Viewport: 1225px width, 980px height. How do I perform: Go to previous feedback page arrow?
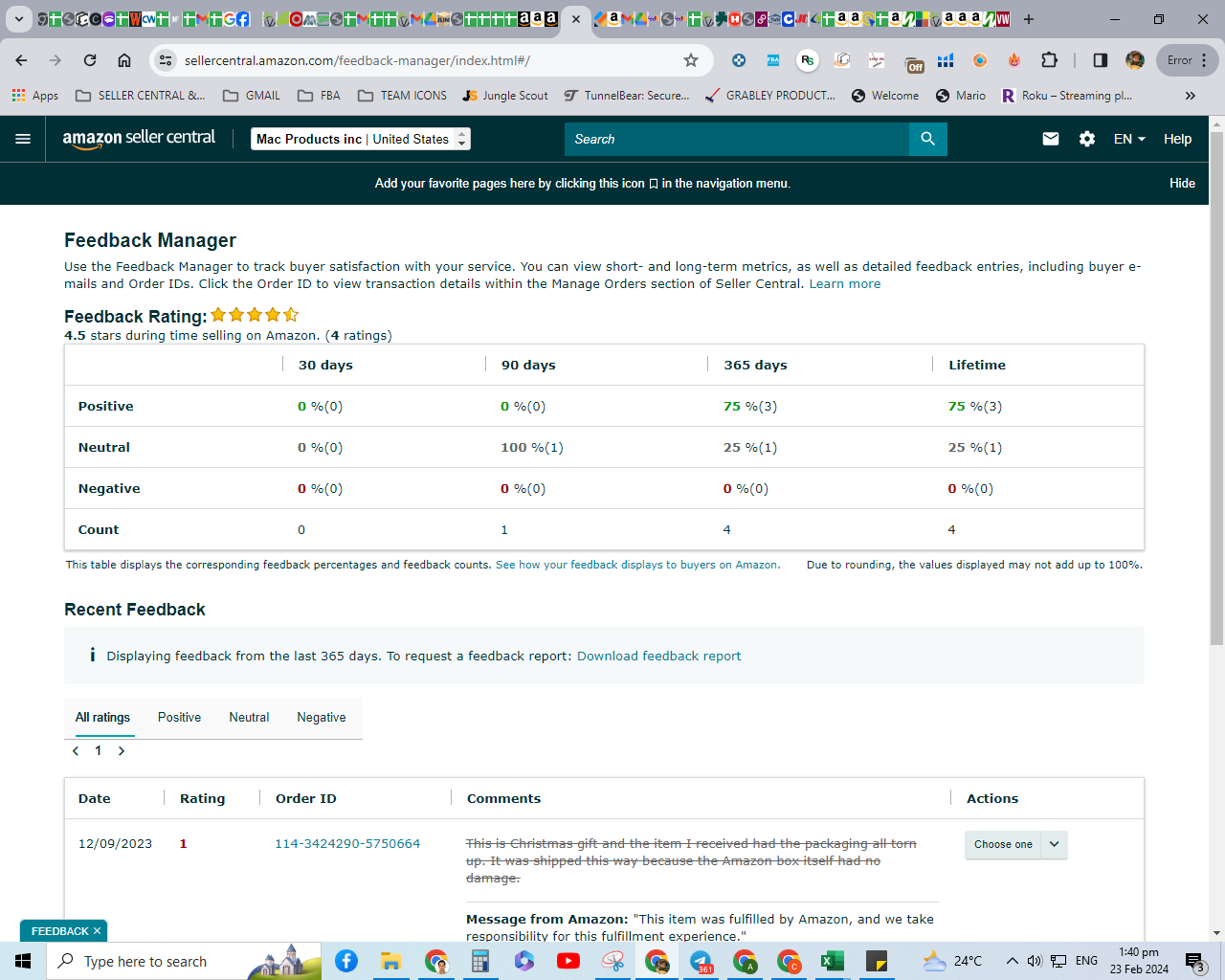click(x=76, y=751)
